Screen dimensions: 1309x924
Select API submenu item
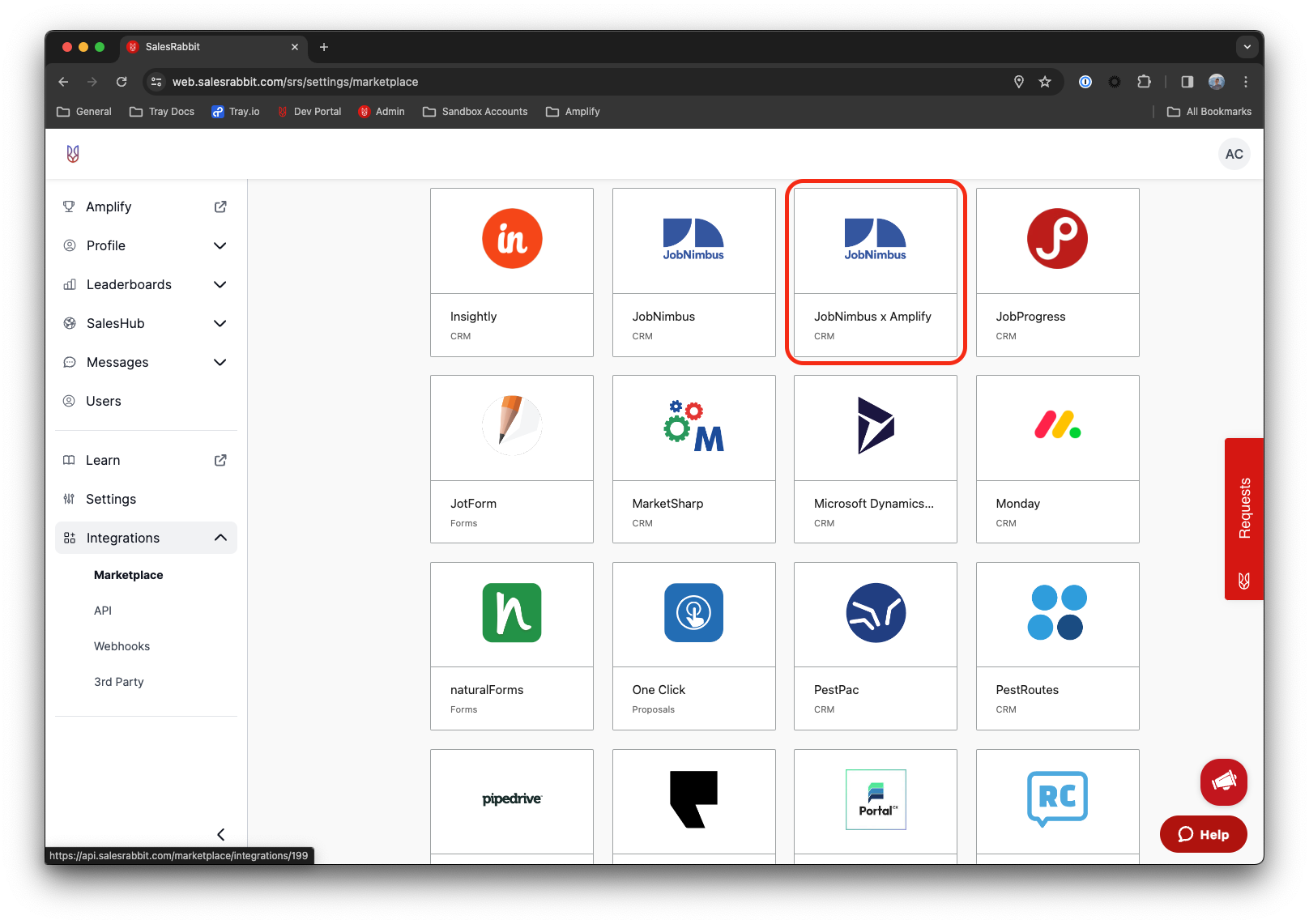(x=103, y=611)
